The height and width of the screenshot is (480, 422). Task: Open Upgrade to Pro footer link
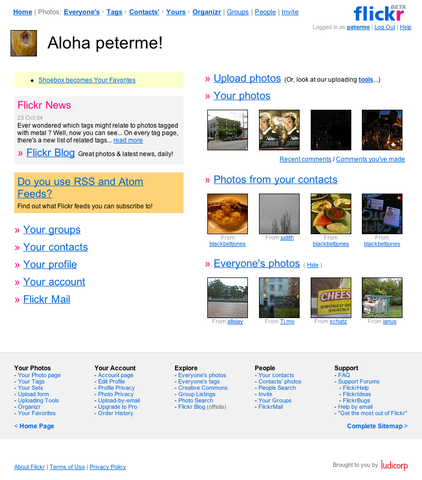pos(117,407)
